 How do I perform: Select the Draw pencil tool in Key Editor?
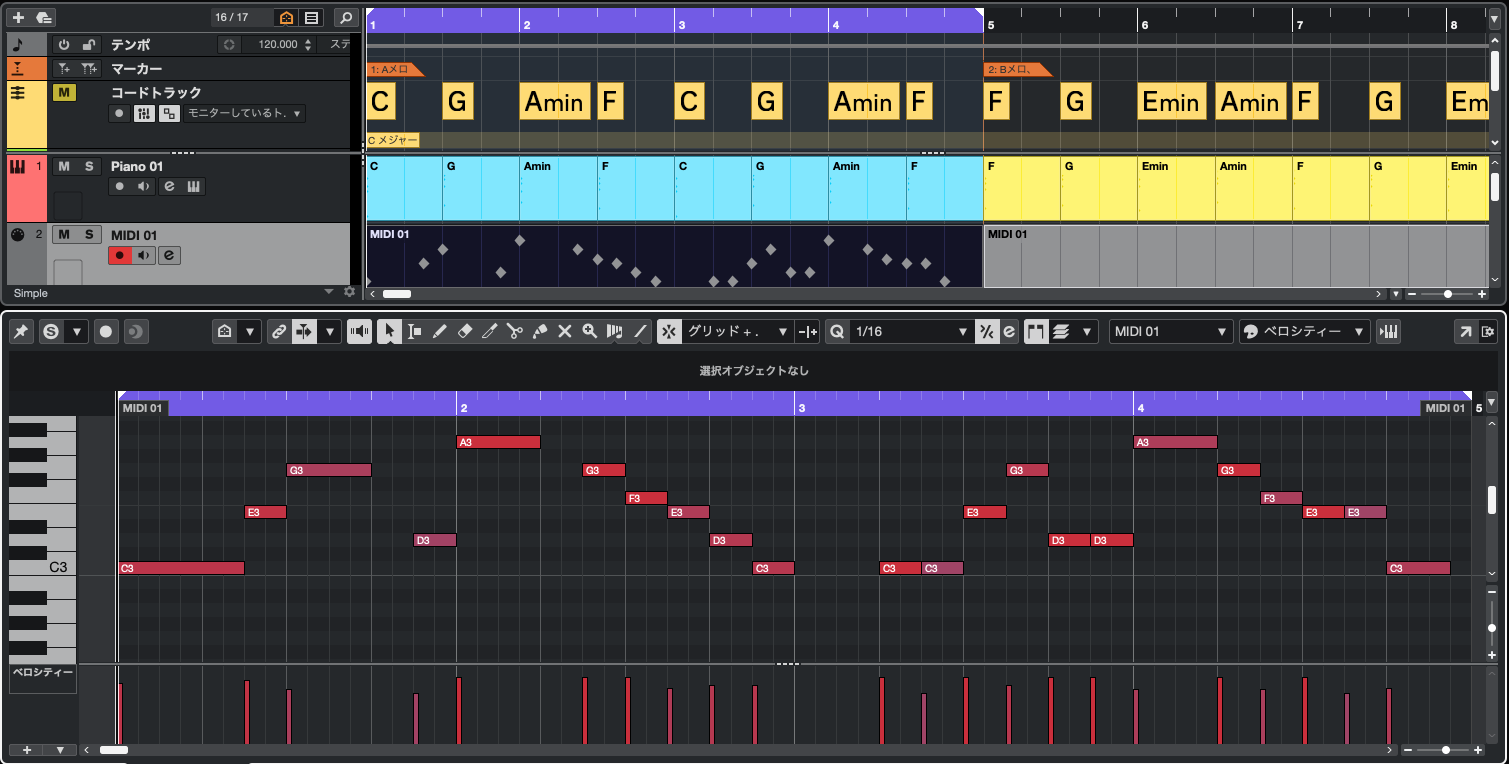coord(439,331)
